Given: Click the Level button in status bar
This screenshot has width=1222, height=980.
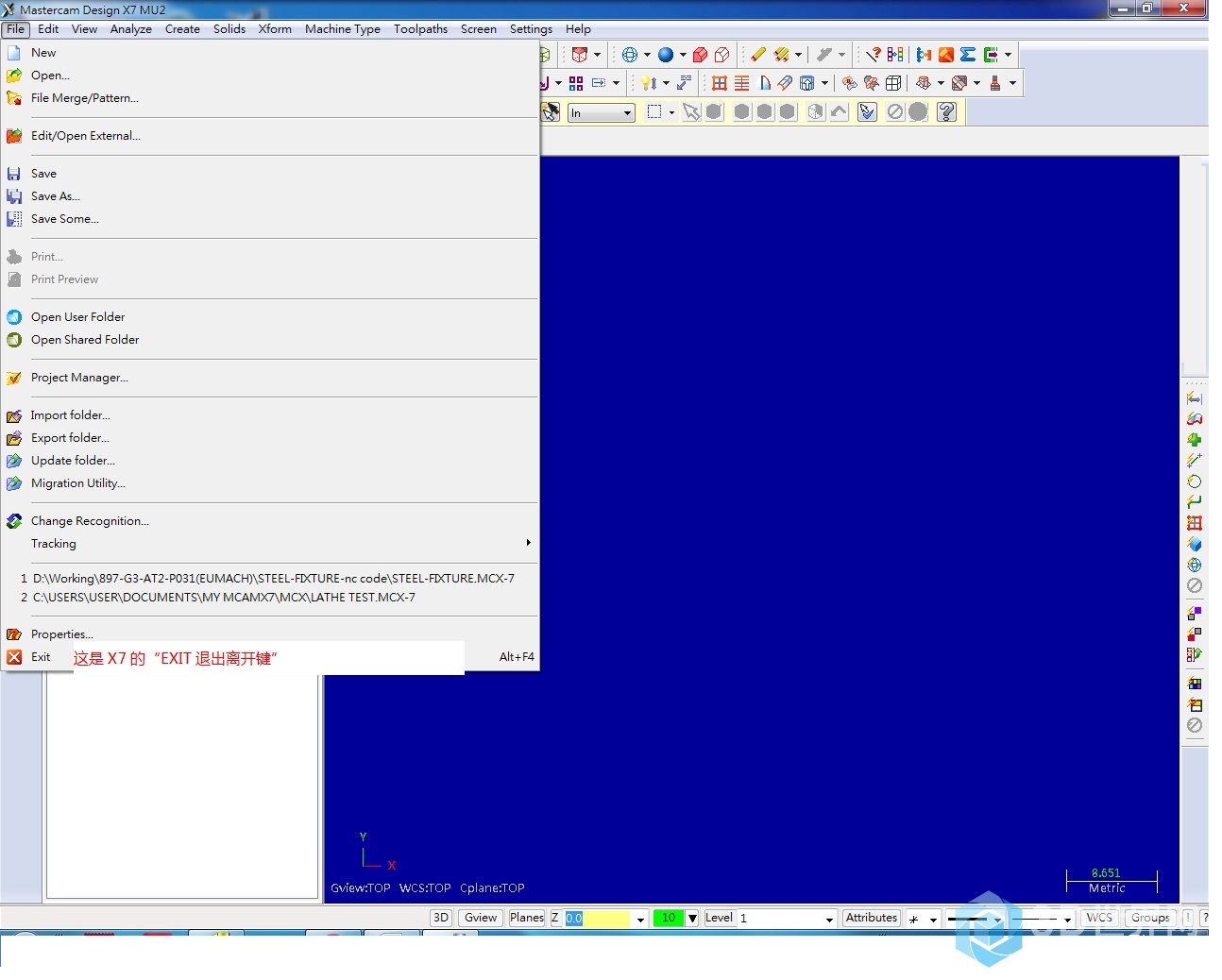Looking at the screenshot, I should pyautogui.click(x=719, y=918).
